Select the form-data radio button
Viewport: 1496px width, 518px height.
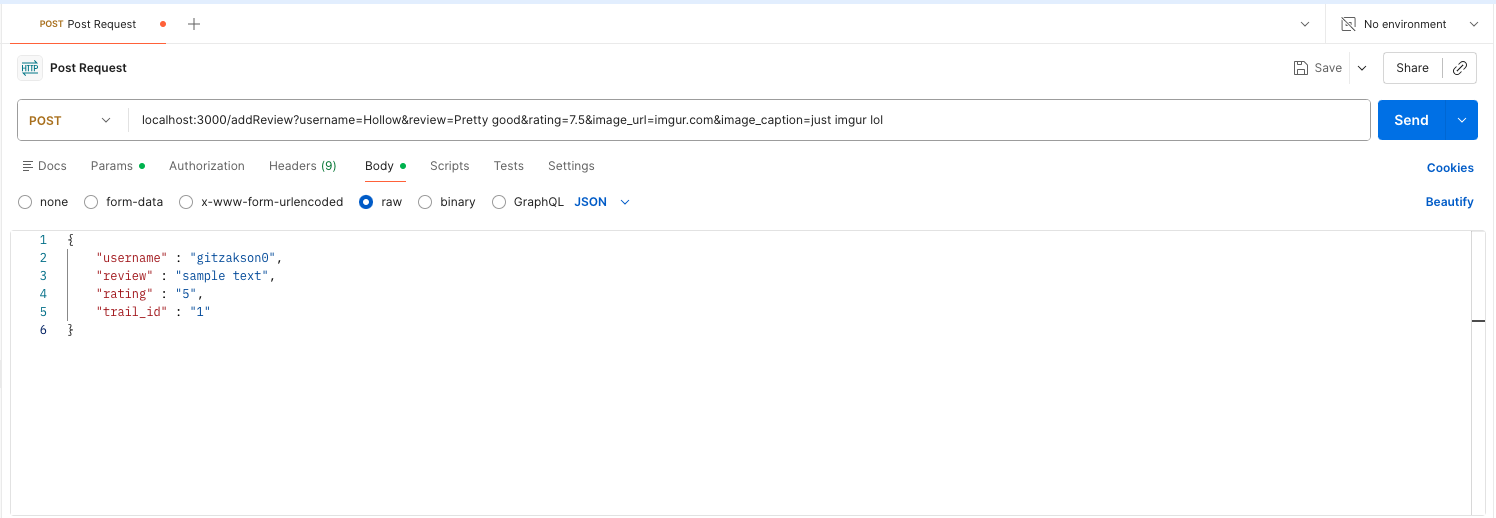[x=91, y=202]
